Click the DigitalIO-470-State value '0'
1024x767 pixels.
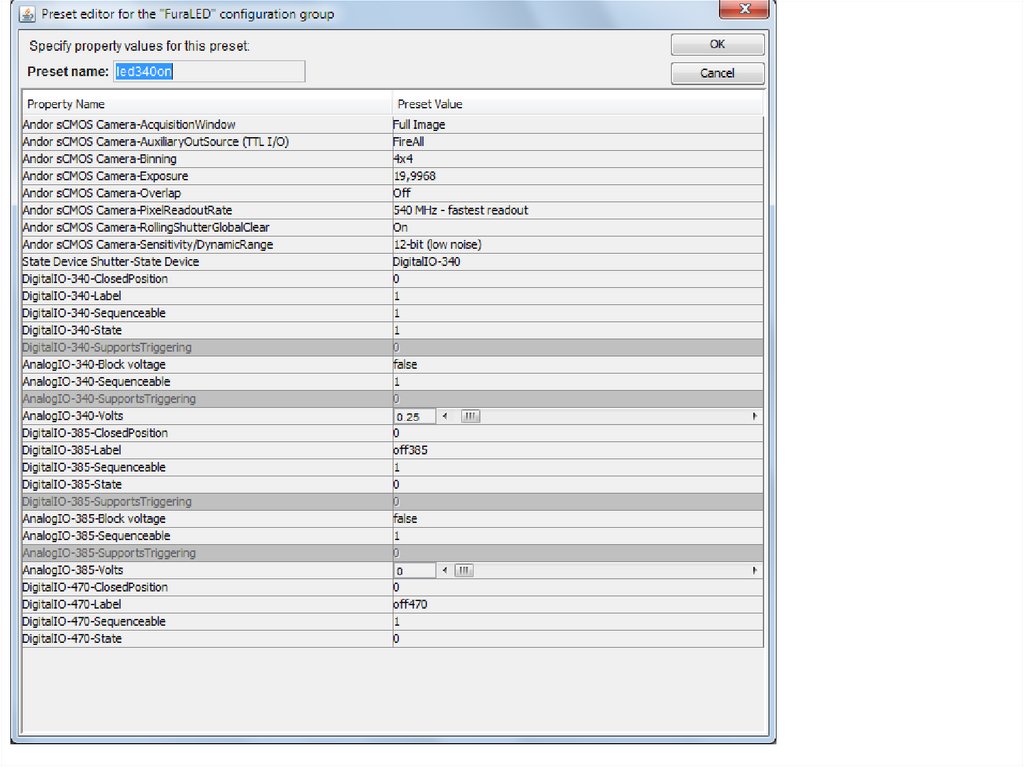coord(396,638)
